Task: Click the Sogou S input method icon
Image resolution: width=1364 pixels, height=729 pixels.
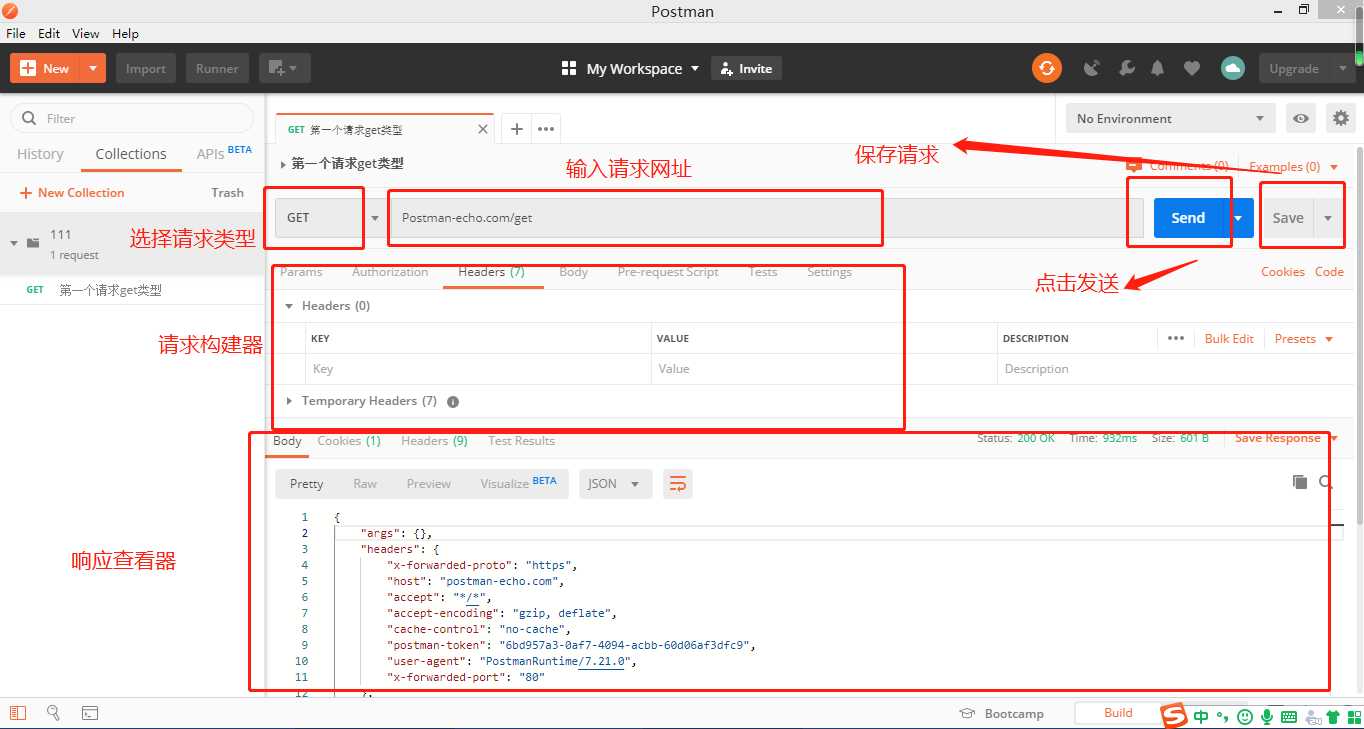Action: [1173, 716]
